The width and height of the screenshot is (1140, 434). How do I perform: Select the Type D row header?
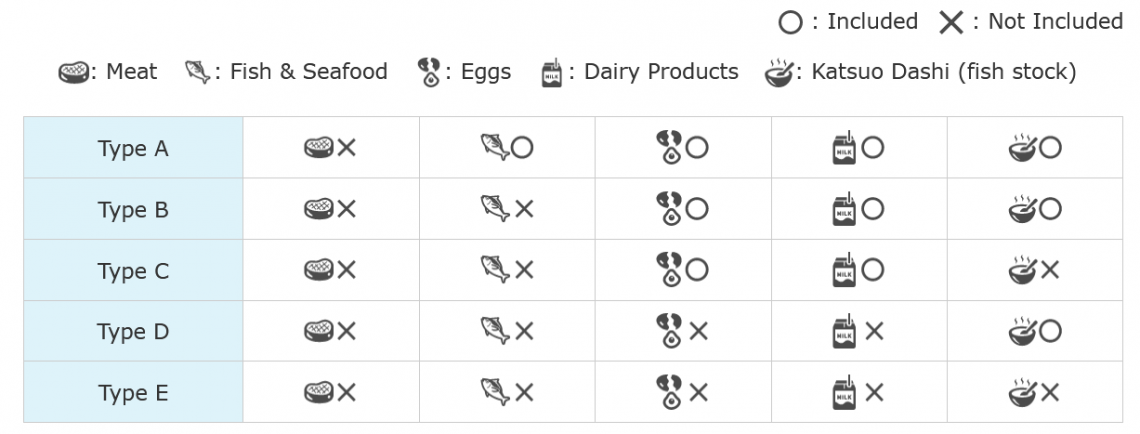134,331
